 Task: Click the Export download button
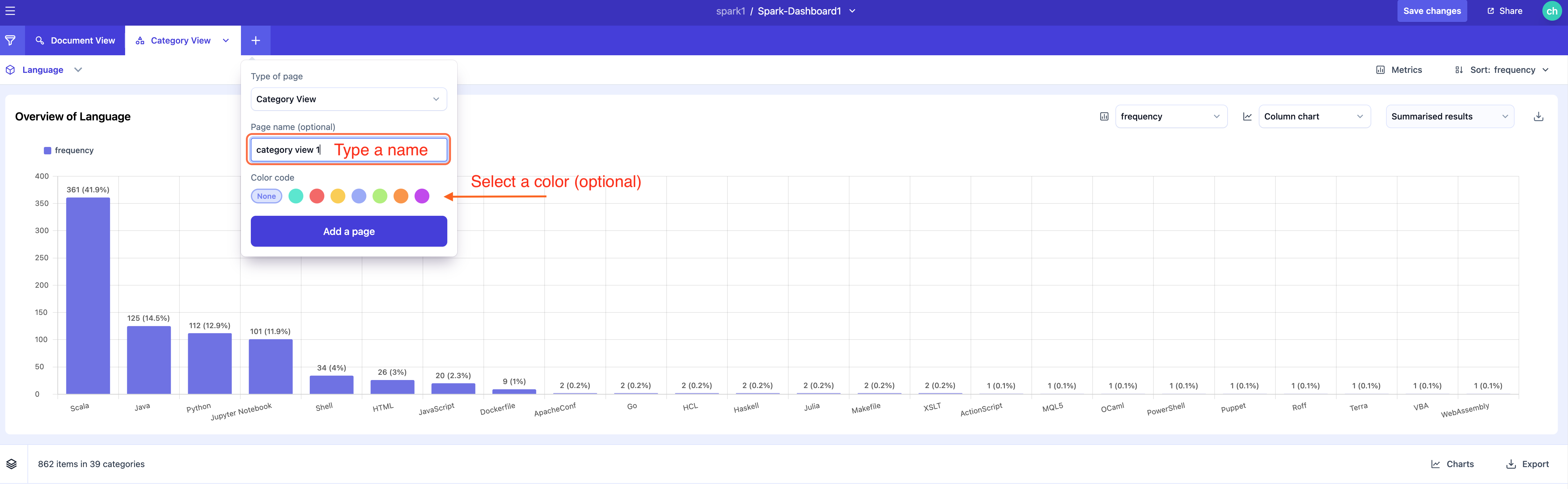[x=1527, y=464]
